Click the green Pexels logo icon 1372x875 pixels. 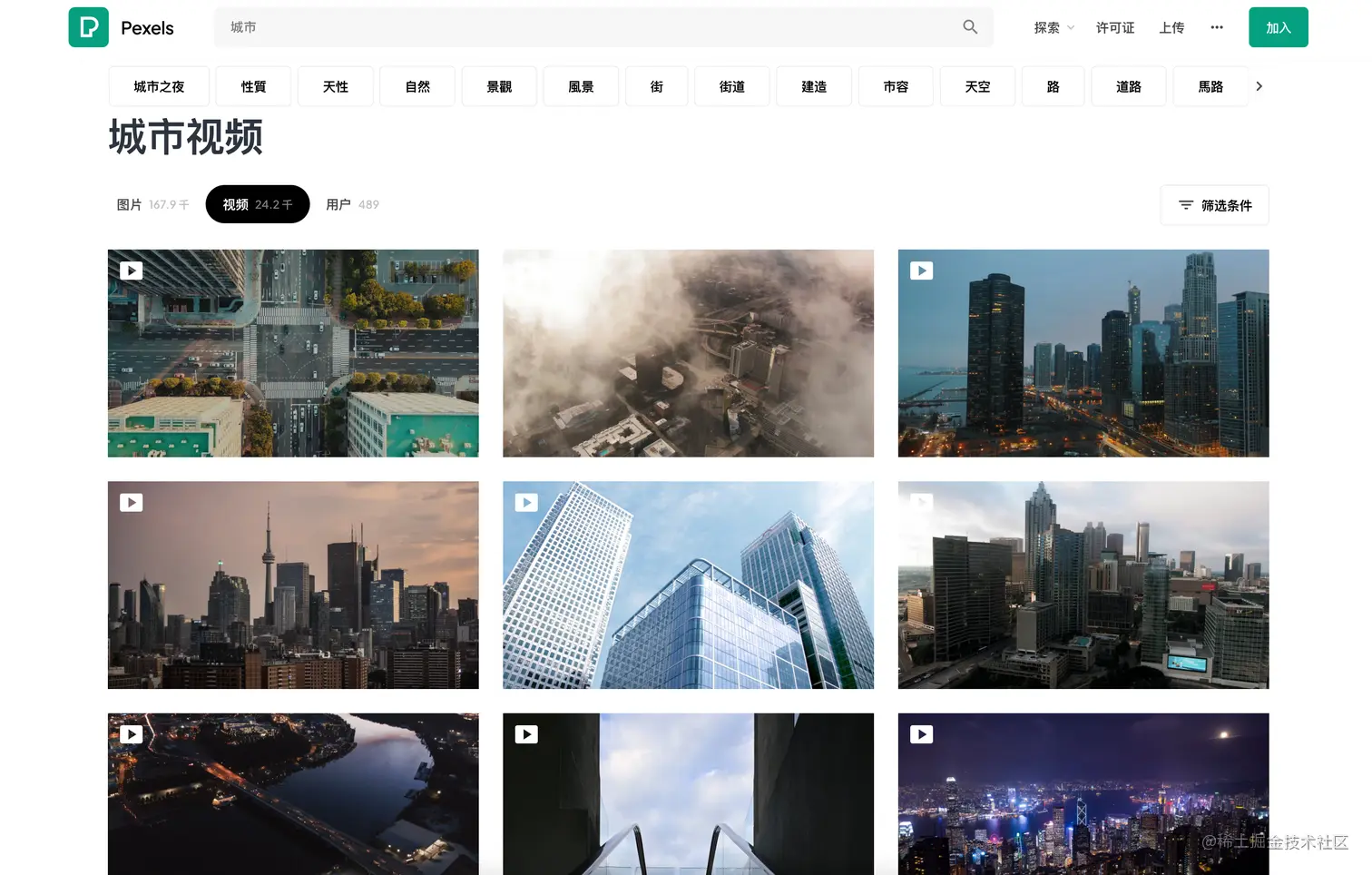88,27
